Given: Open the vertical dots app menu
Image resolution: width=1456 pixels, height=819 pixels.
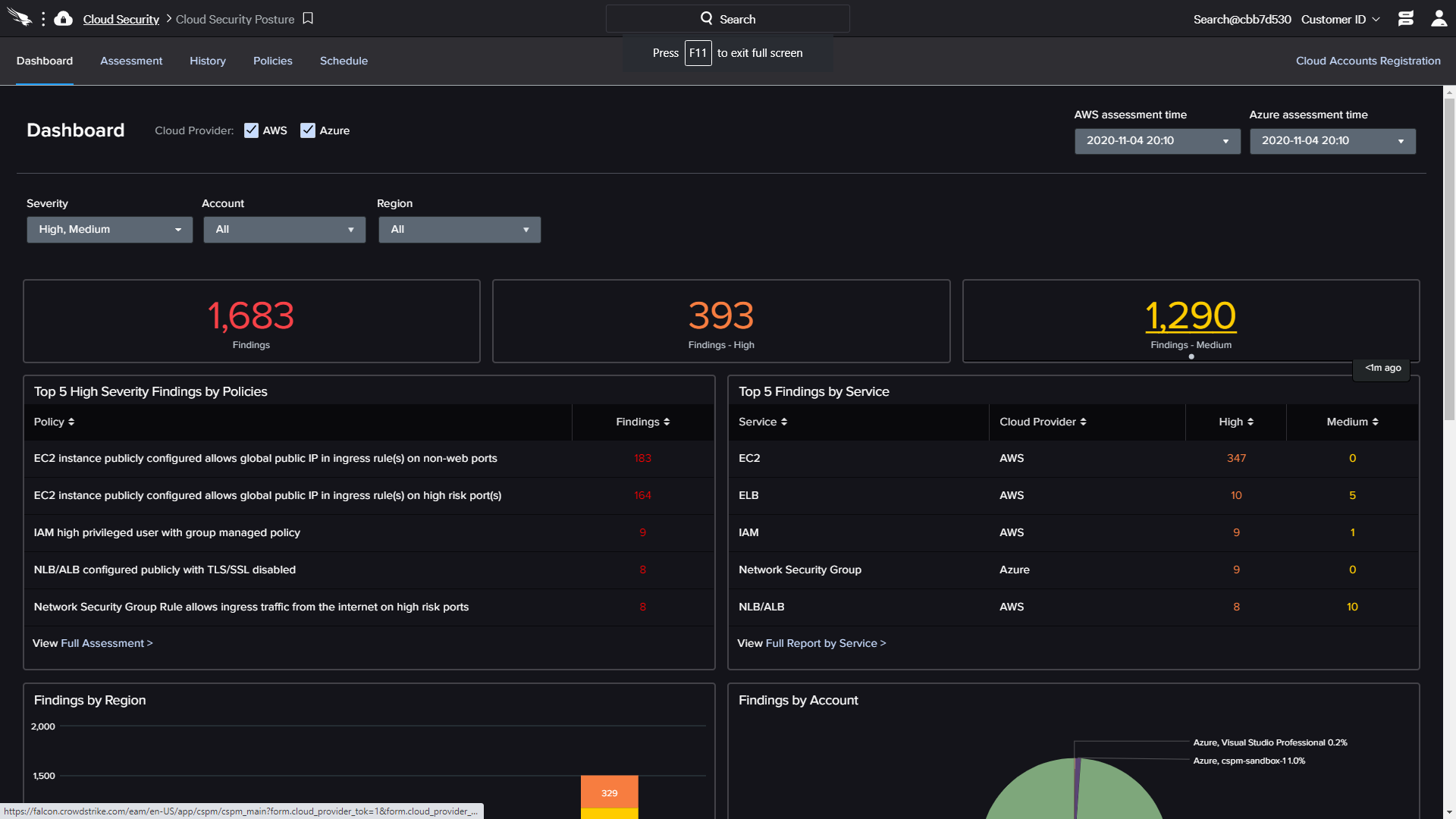Looking at the screenshot, I should (x=43, y=19).
